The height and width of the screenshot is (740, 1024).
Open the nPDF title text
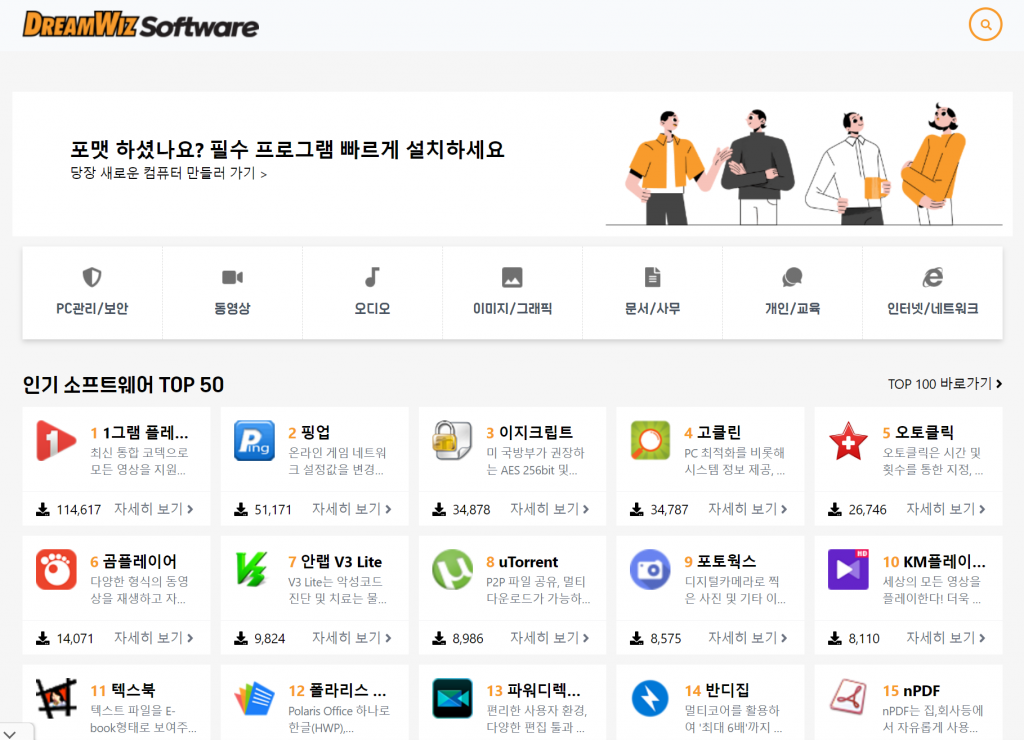pos(921,690)
